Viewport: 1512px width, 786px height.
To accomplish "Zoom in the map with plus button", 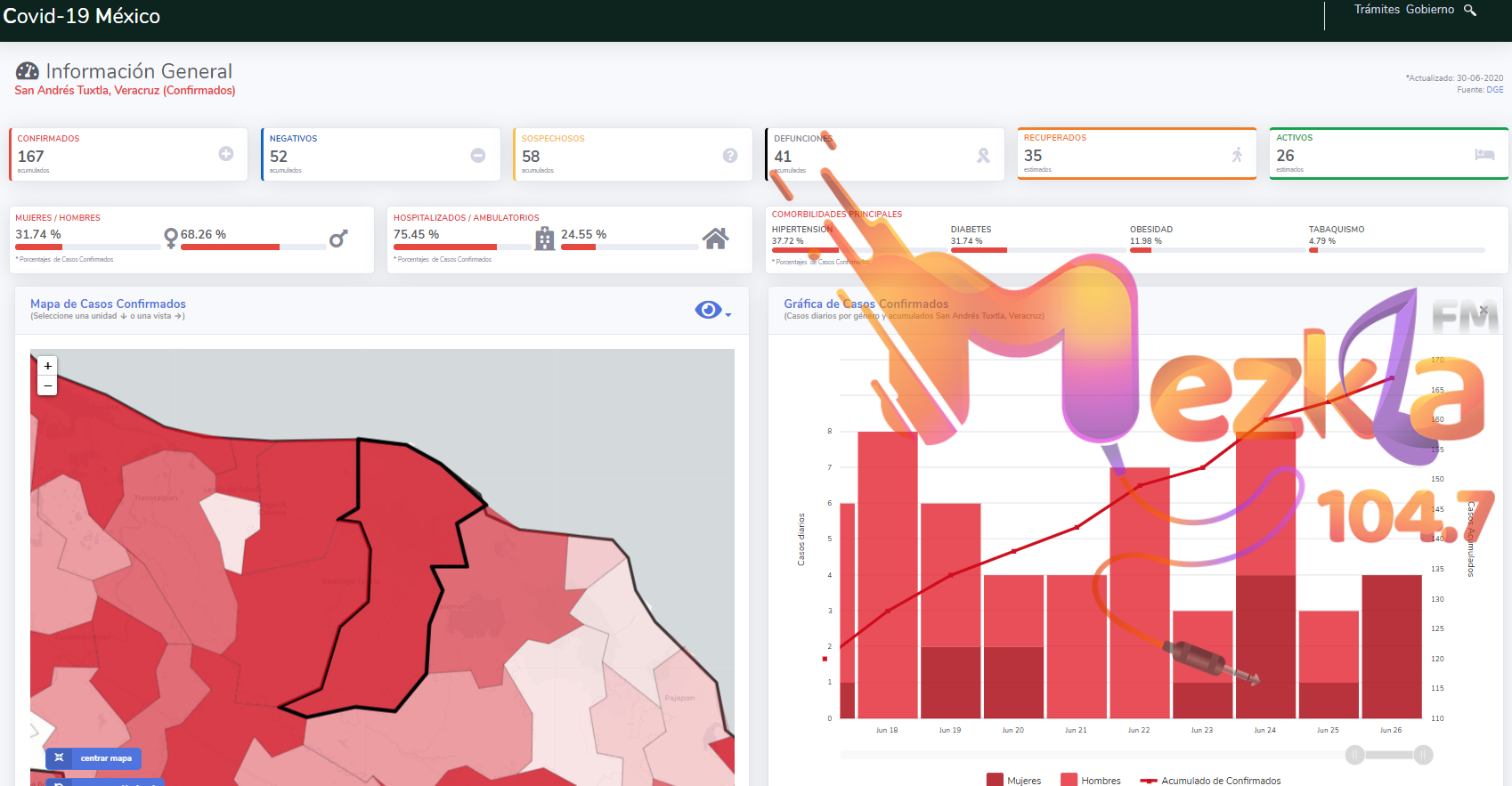I will (x=48, y=366).
